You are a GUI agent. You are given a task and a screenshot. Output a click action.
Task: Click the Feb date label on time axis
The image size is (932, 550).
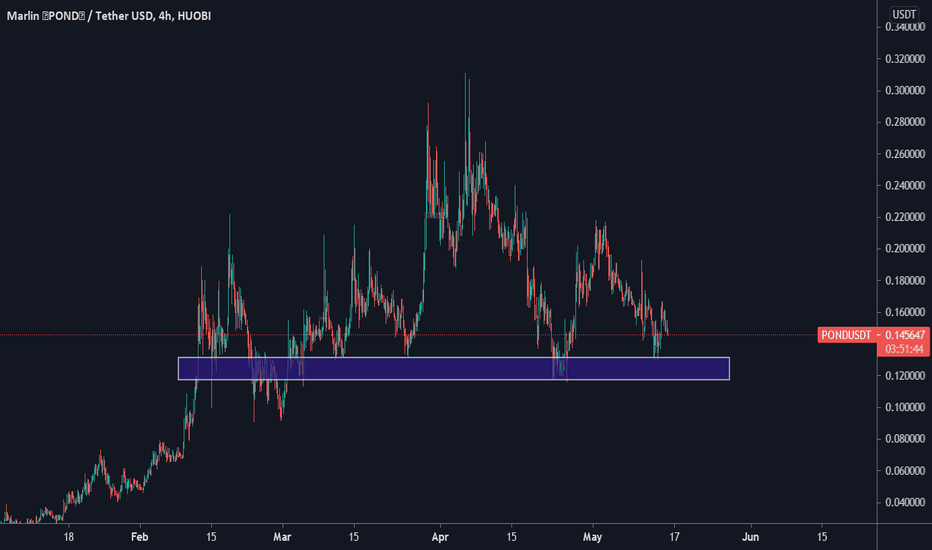tap(139, 537)
